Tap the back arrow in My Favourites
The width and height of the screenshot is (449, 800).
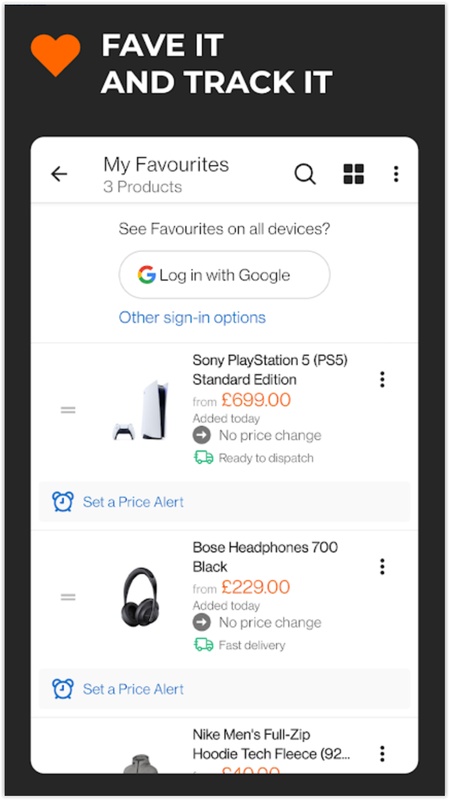click(x=59, y=174)
